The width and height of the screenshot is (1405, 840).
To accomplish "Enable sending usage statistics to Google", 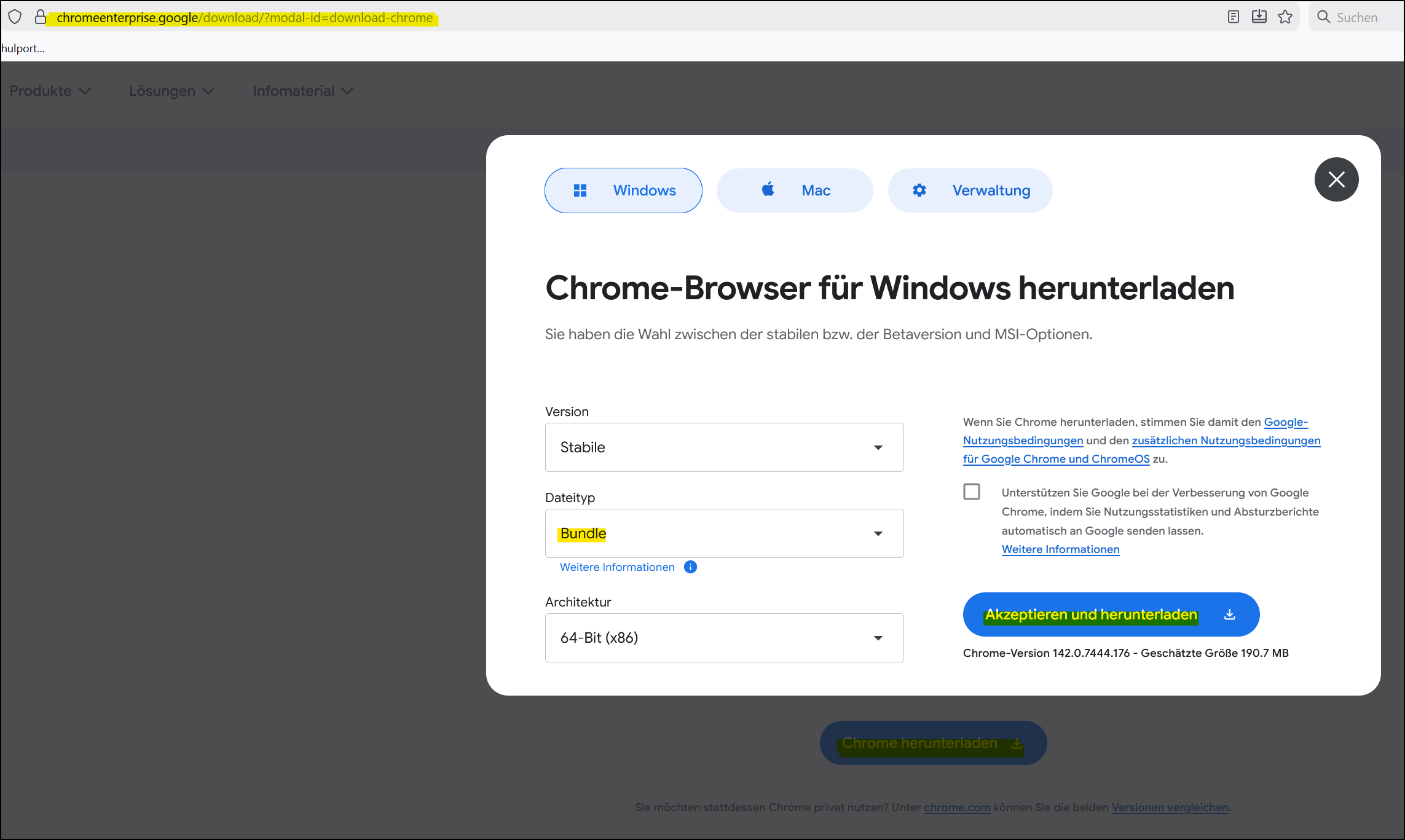I will click(972, 492).
